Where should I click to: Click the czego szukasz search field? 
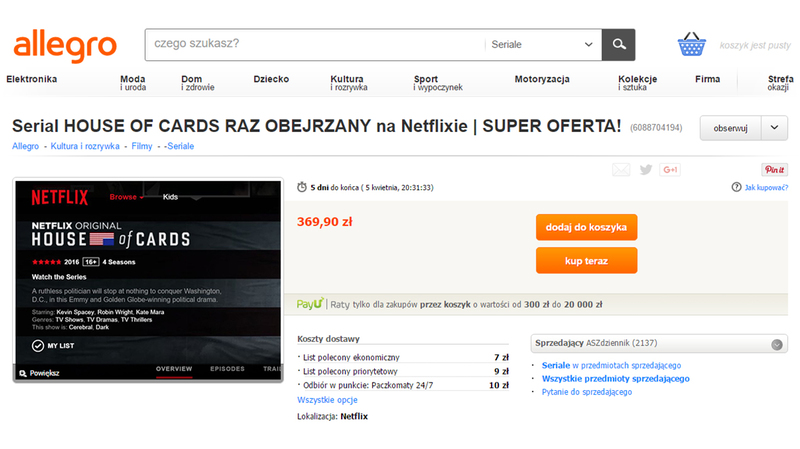click(315, 44)
